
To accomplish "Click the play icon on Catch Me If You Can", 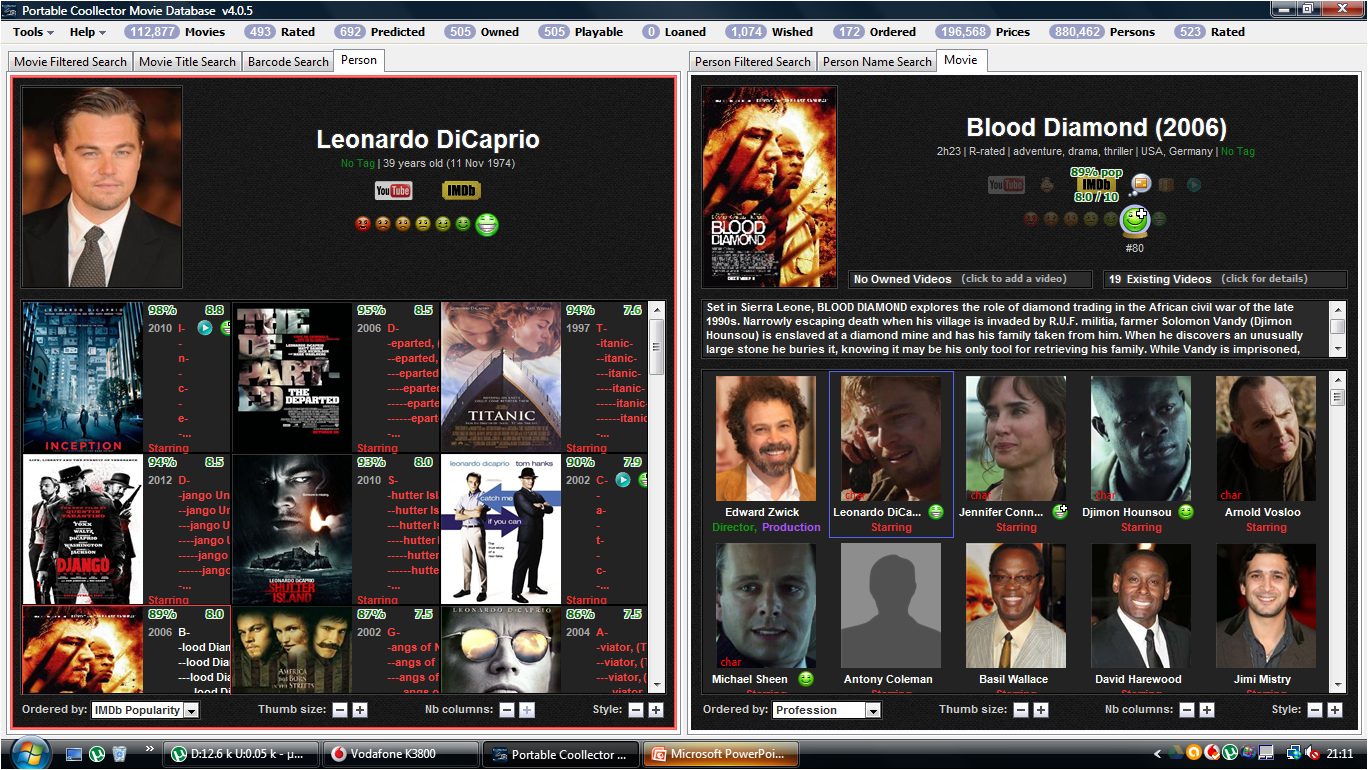I will click(623, 480).
